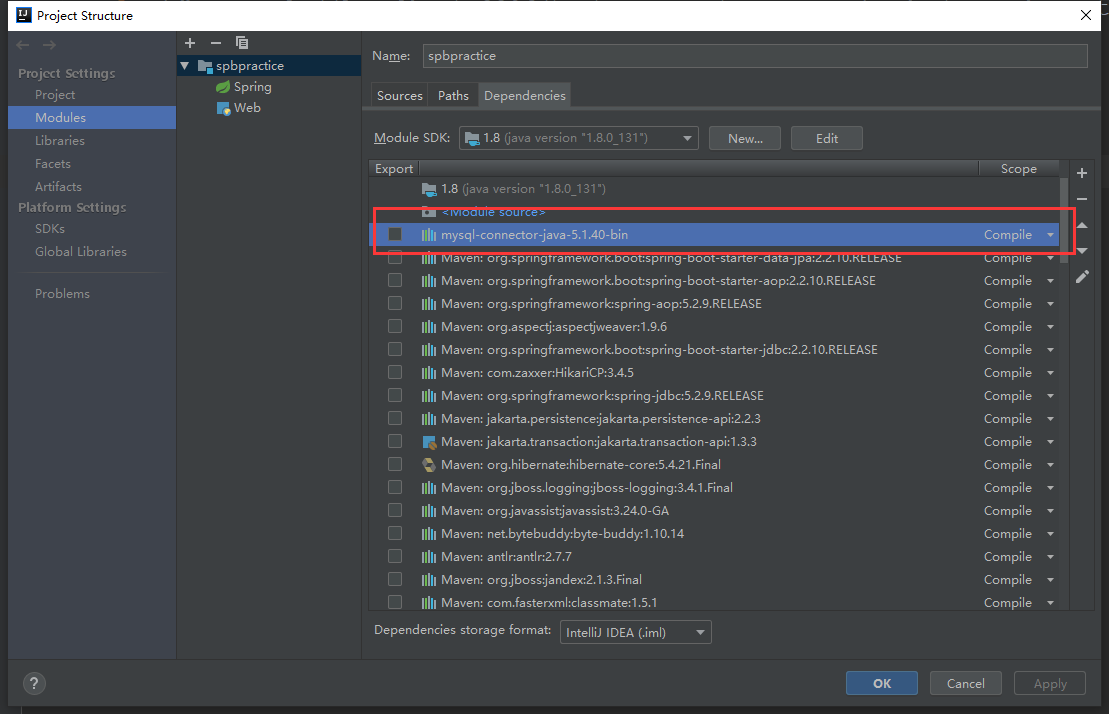The height and width of the screenshot is (714, 1109).
Task: Click the OK button
Action: pos(882,684)
